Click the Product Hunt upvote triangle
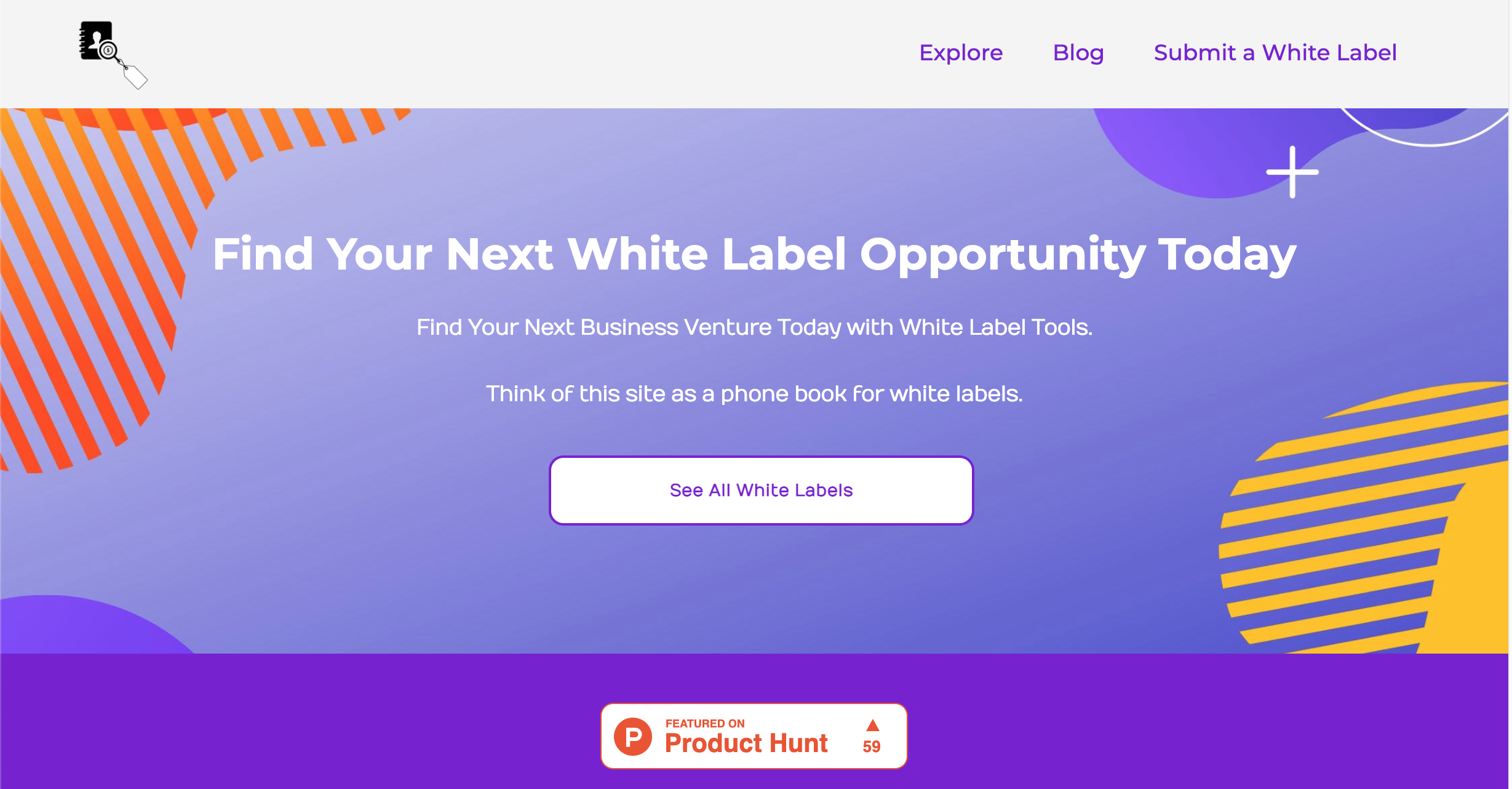This screenshot has width=1512, height=789. [872, 725]
